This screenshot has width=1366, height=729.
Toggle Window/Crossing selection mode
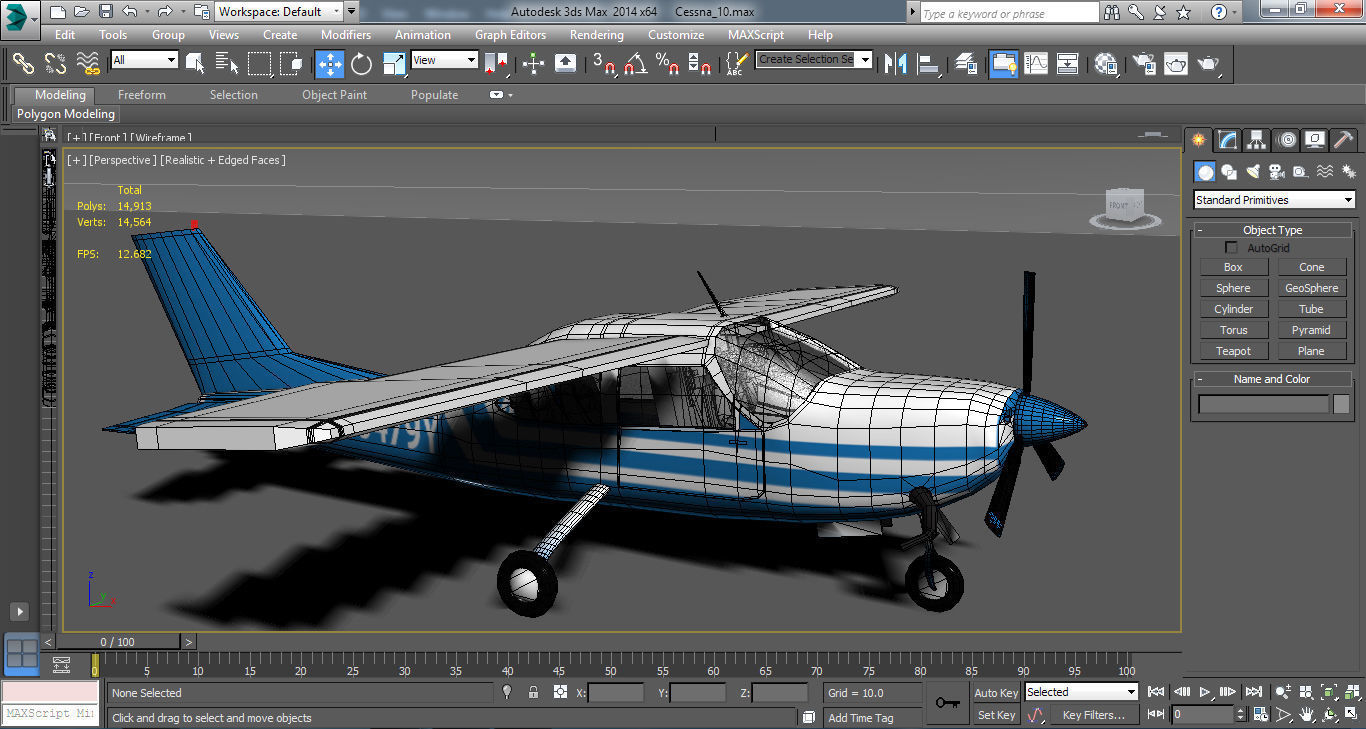292,64
